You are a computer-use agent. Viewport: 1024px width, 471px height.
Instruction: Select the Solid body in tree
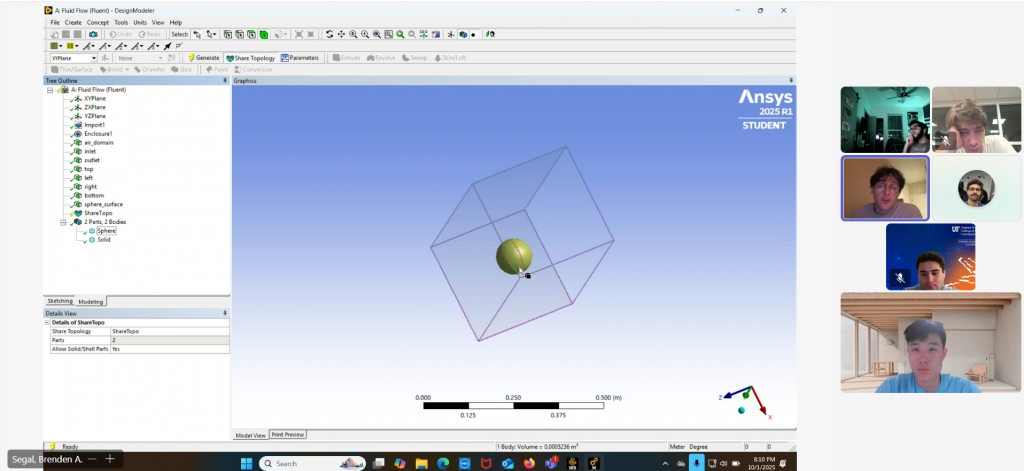[x=104, y=240]
